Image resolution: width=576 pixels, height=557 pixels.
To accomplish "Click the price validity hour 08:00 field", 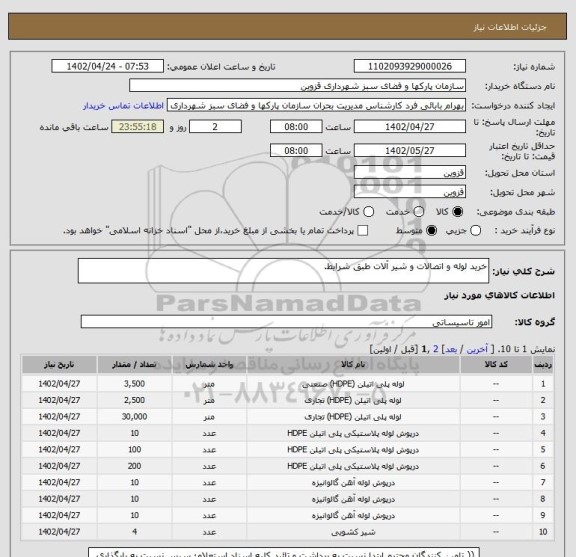I will pyautogui.click(x=296, y=151).
